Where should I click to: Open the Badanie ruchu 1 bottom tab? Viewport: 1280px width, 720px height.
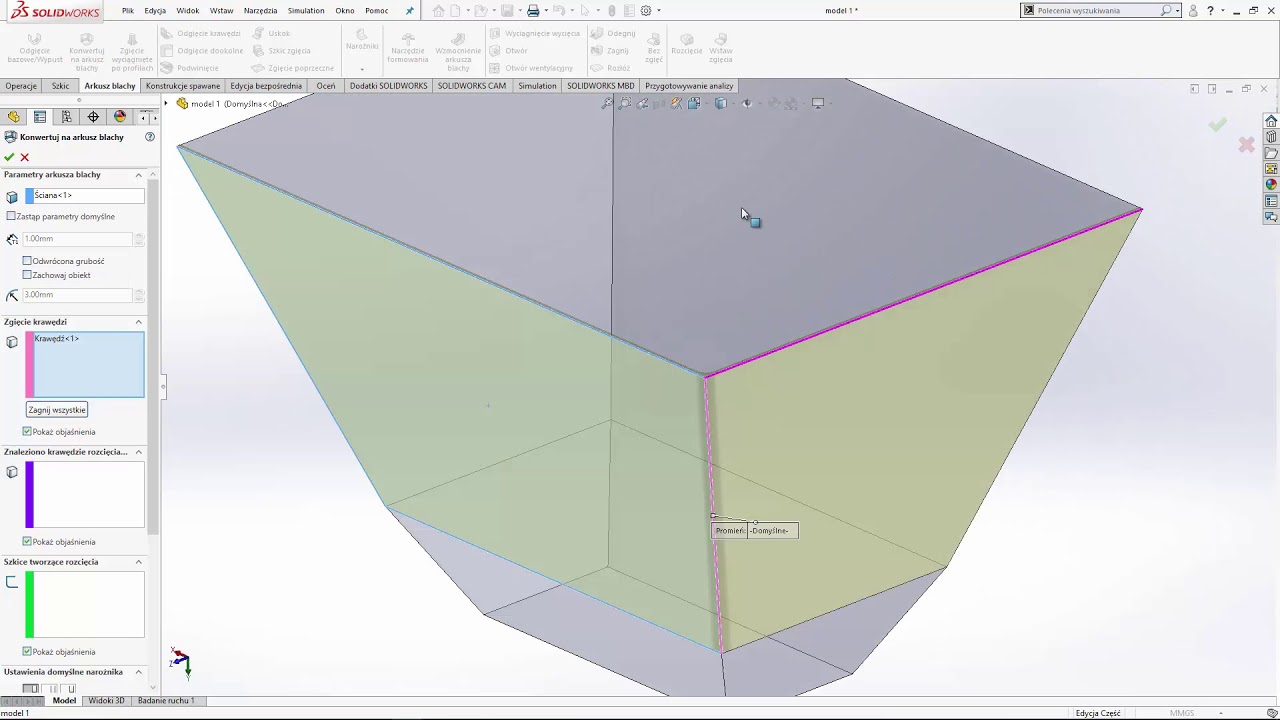pos(166,701)
